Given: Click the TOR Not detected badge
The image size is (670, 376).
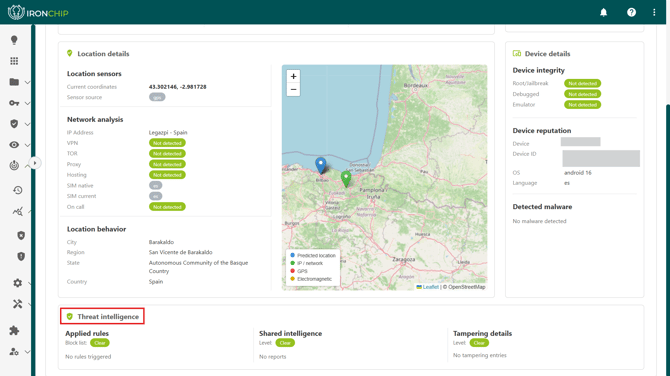Looking at the screenshot, I should [167, 153].
